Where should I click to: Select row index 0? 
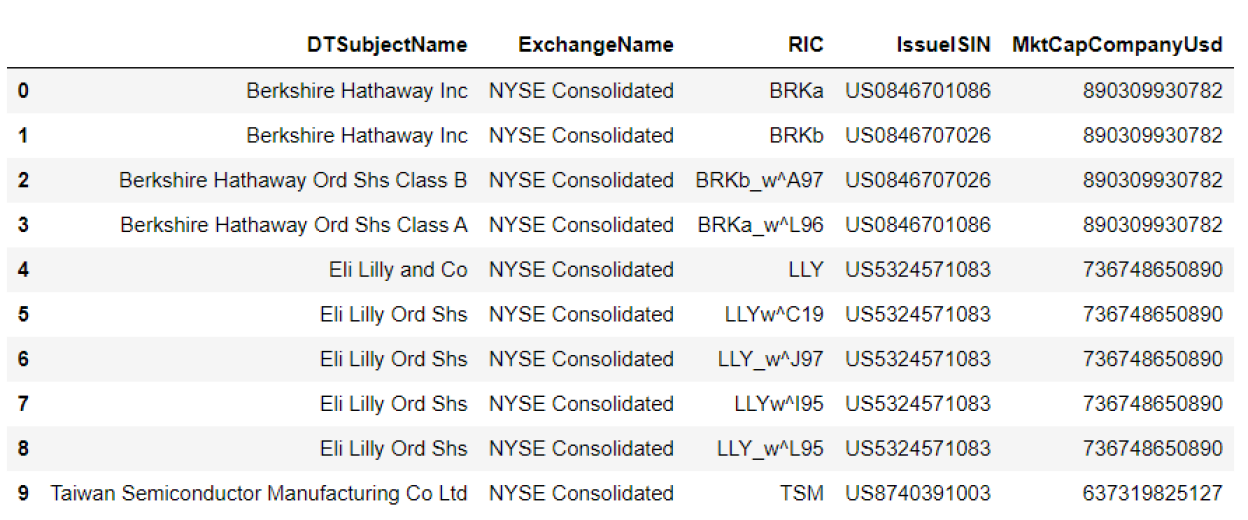click(x=23, y=91)
